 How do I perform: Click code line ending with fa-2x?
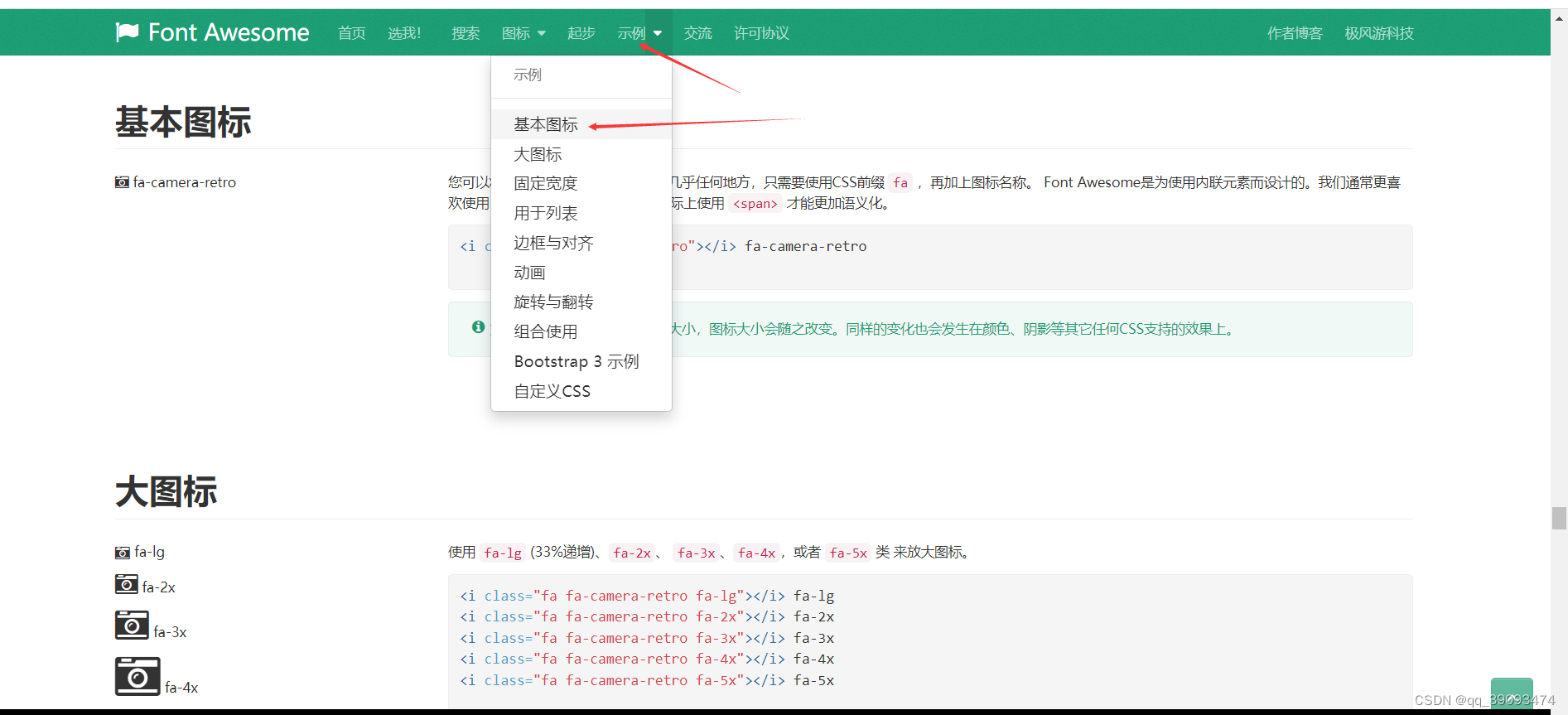[647, 616]
